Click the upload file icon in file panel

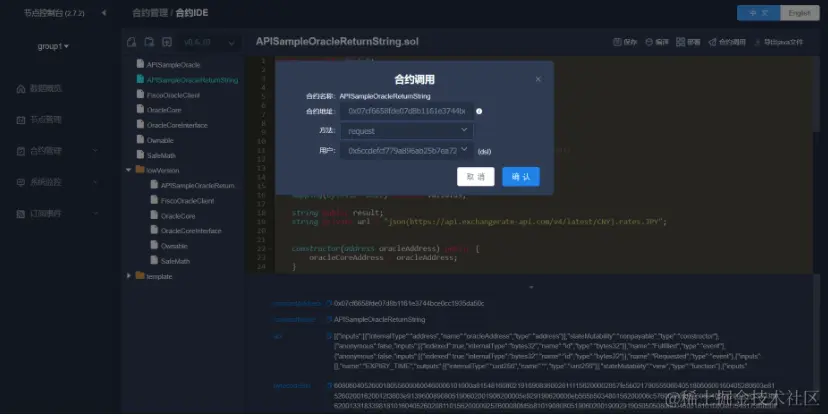pos(167,42)
